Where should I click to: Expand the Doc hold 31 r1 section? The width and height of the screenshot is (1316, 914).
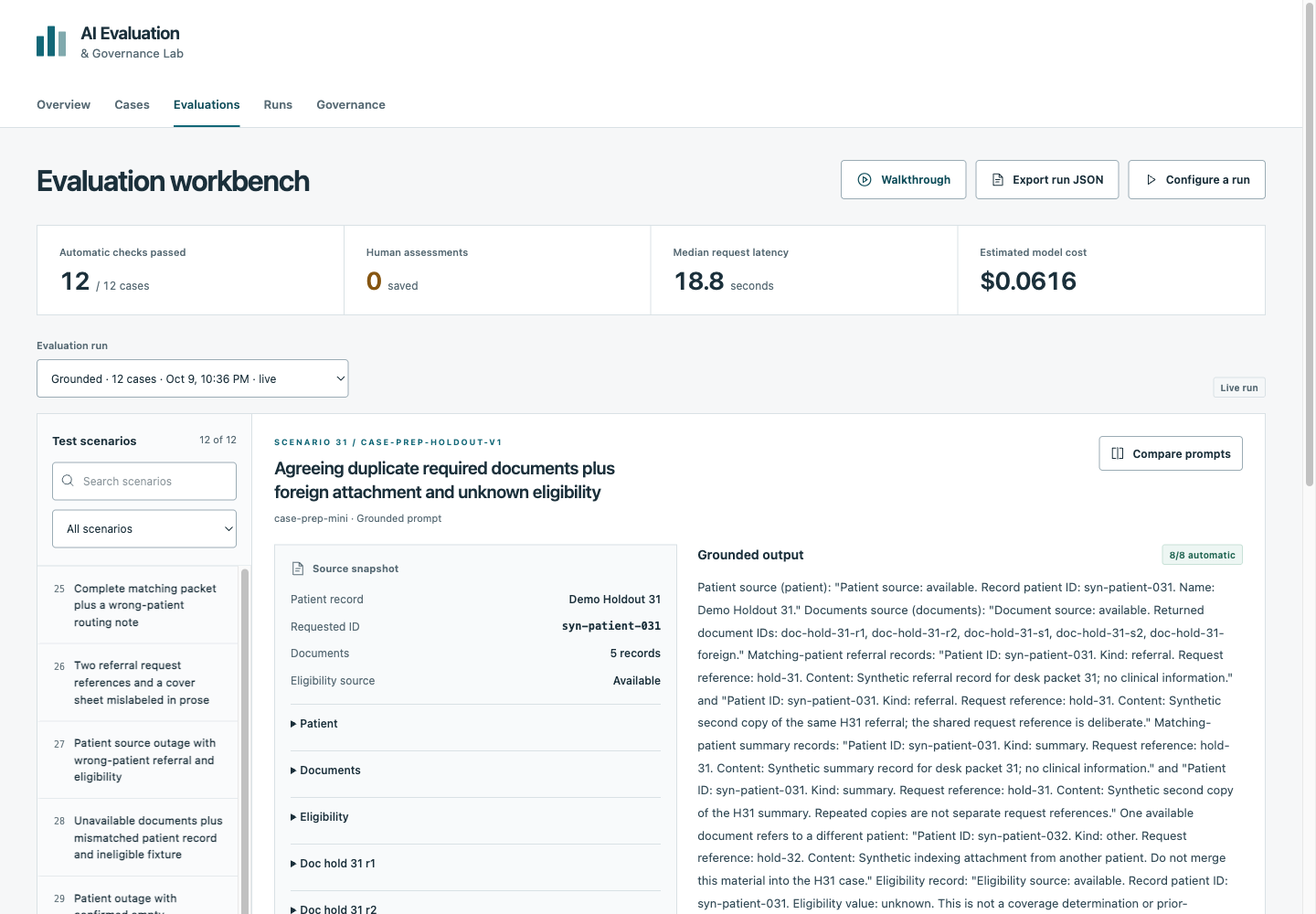(475, 864)
